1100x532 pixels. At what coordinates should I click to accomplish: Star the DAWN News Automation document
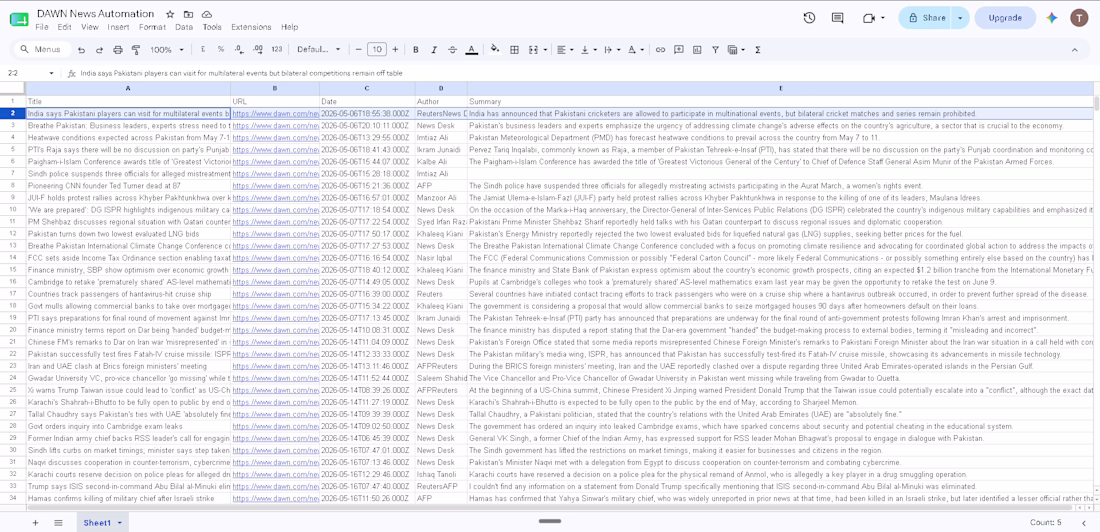(x=170, y=14)
